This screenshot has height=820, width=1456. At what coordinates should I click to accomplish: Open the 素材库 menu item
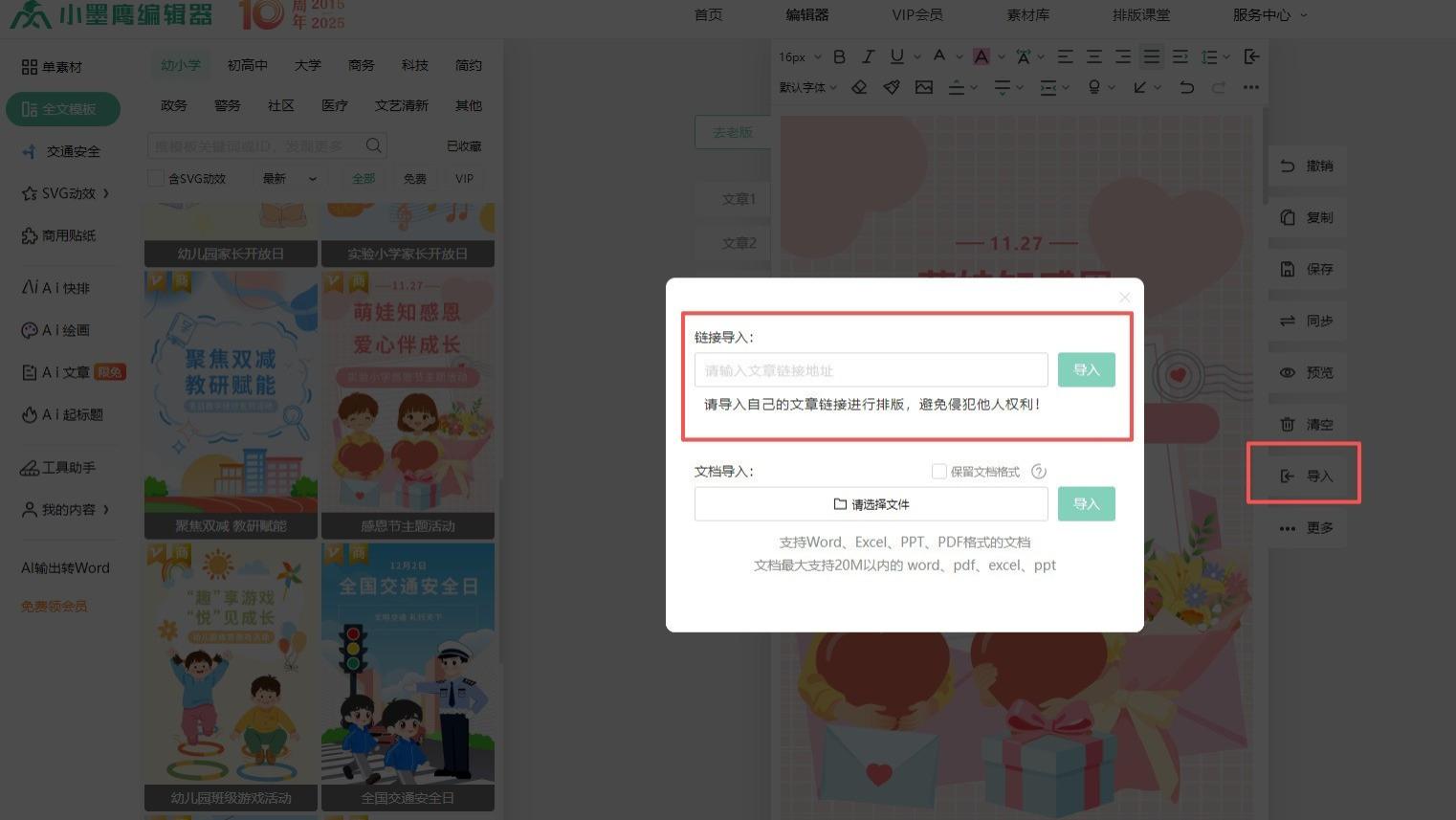(1028, 14)
